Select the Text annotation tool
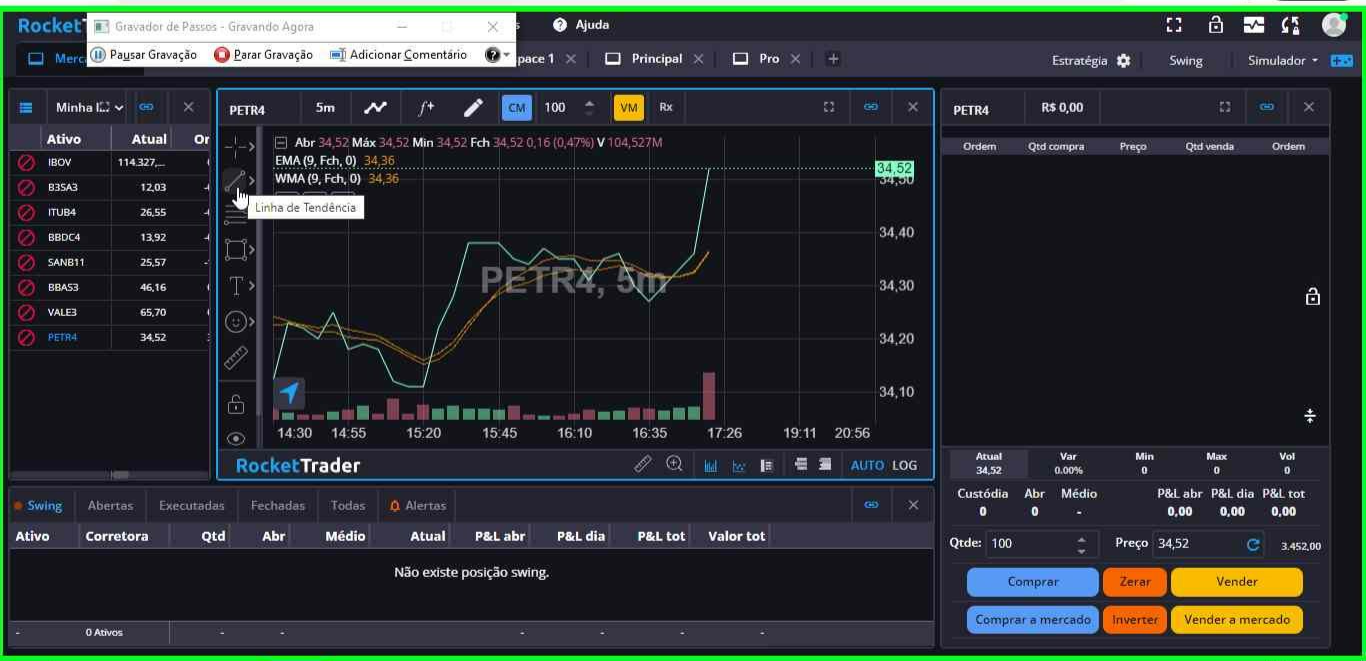1366x661 pixels. [x=236, y=286]
